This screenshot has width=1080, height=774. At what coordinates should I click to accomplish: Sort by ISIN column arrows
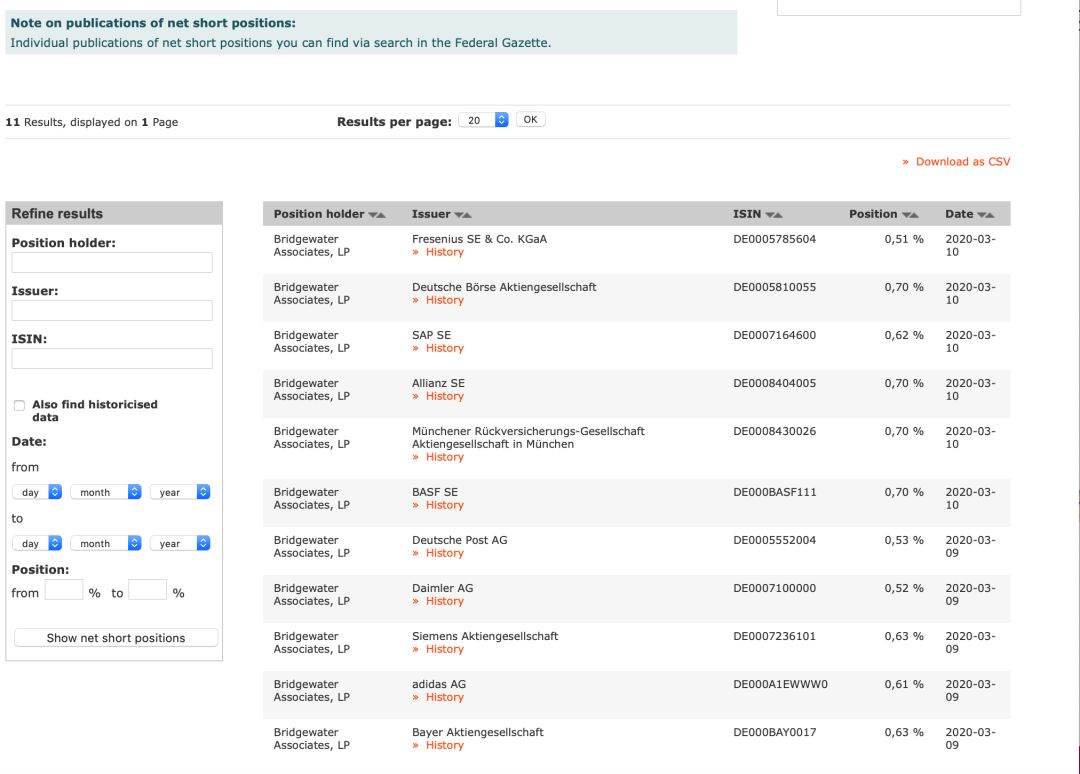click(x=774, y=214)
